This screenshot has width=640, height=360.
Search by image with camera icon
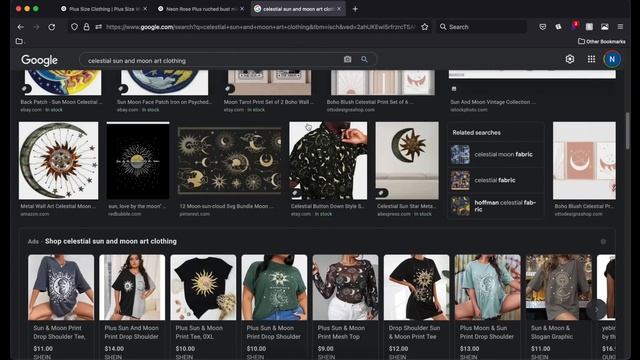tap(347, 60)
